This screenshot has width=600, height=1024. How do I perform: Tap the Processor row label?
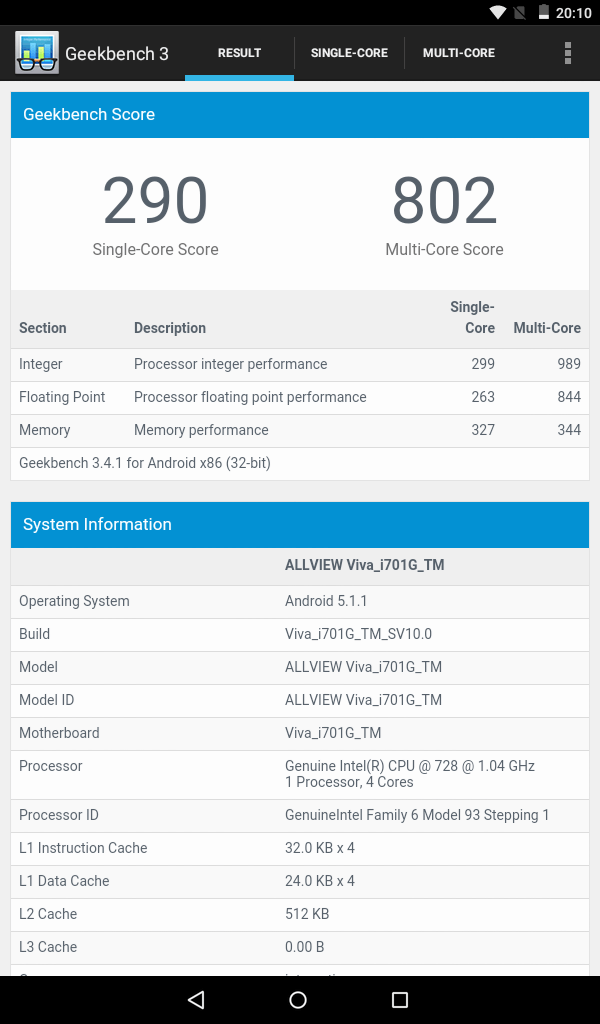[x=50, y=765]
